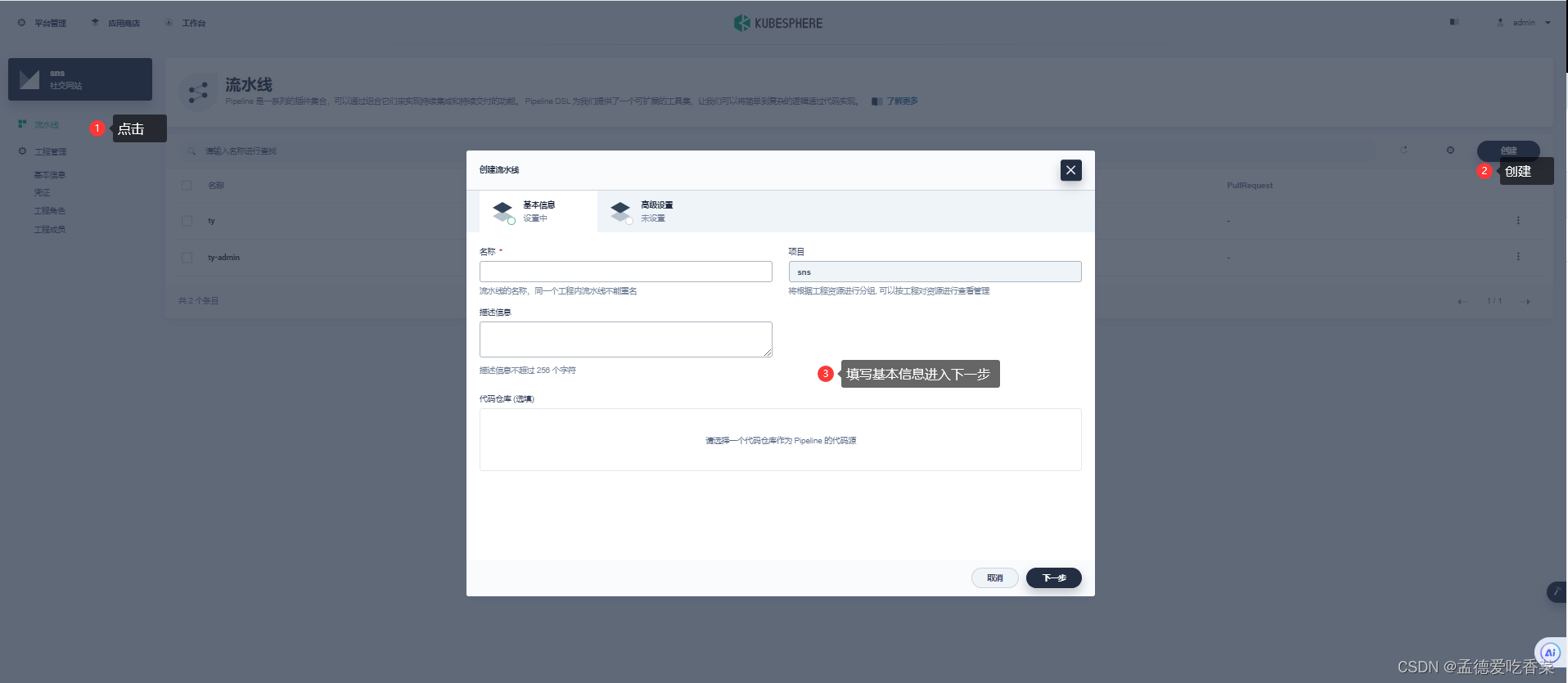The height and width of the screenshot is (683, 1568).
Task: Focus the pipeline 名称 name input field
Action: pos(625,272)
